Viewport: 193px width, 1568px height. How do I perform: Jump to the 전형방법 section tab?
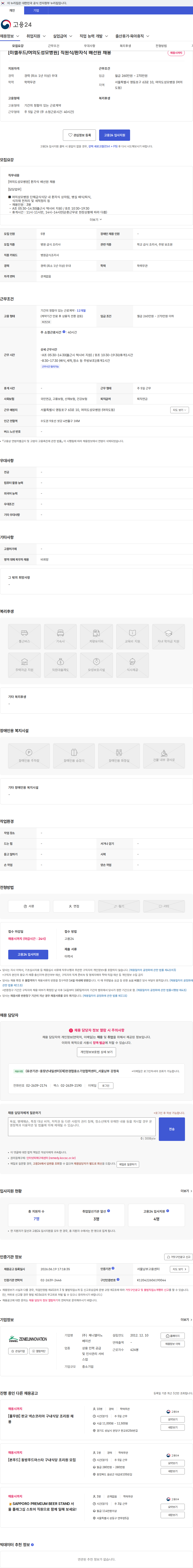click(x=161, y=46)
